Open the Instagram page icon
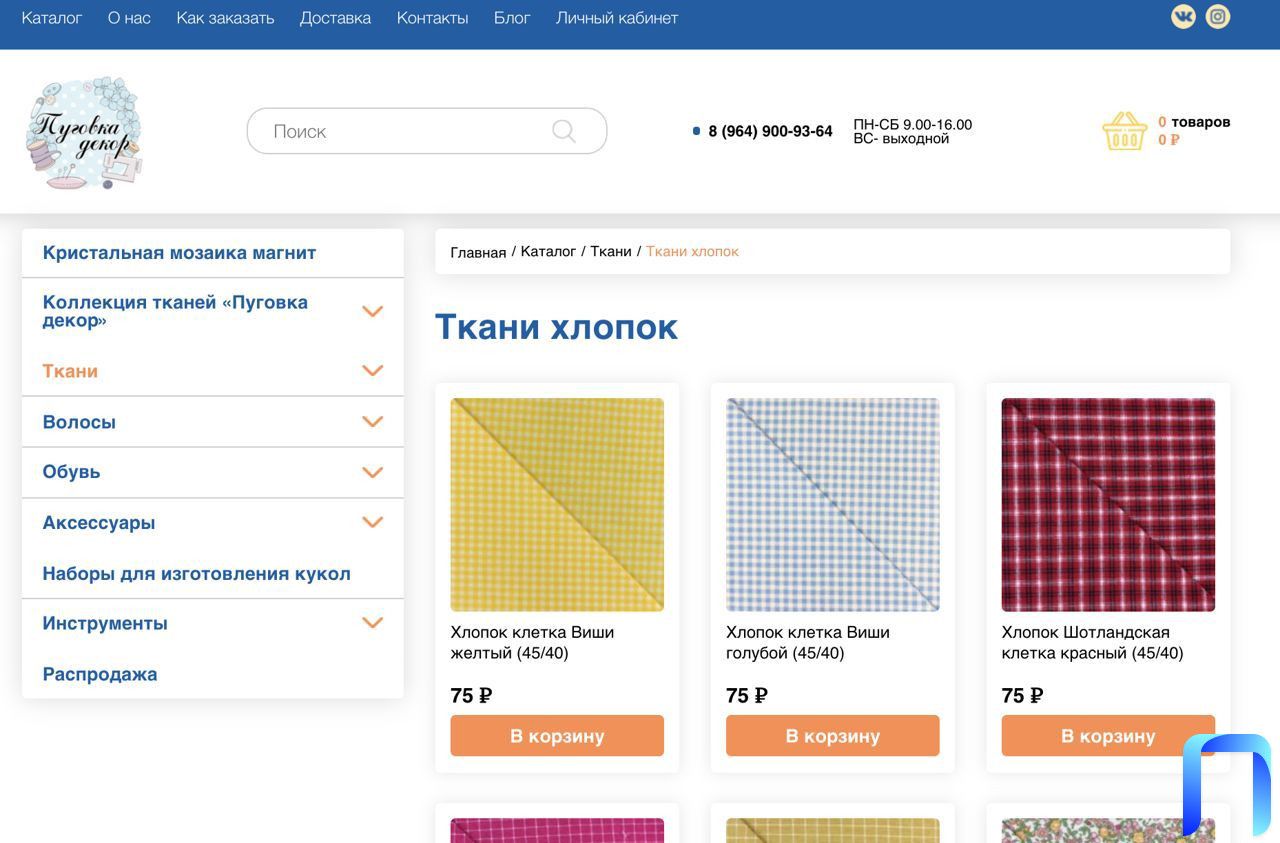Image resolution: width=1280 pixels, height=843 pixels. pyautogui.click(x=1217, y=17)
